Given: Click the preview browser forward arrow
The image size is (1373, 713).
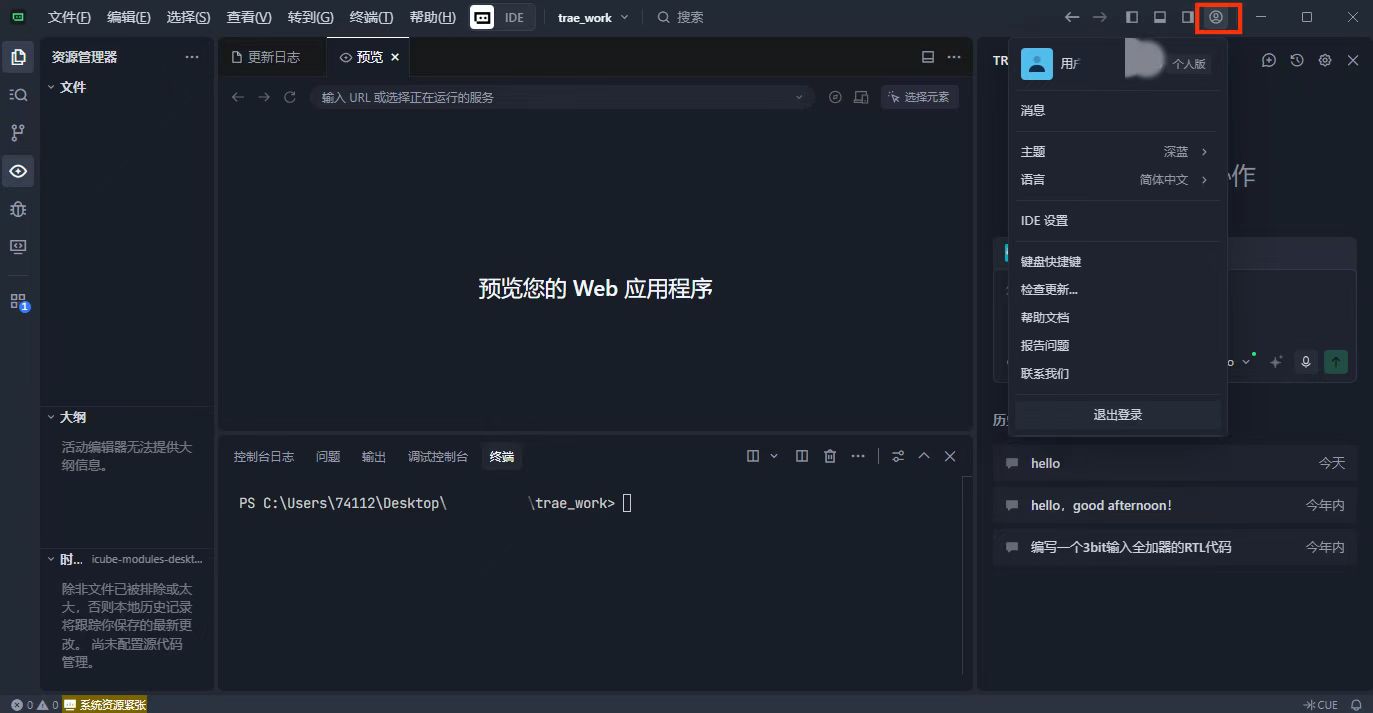Looking at the screenshot, I should point(264,97).
